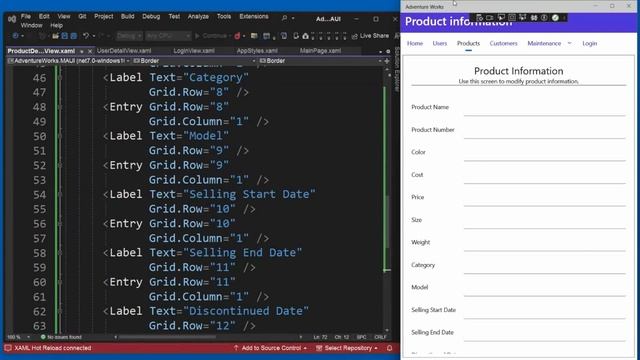
Task: Open the Project menu
Action: tap(104, 16)
